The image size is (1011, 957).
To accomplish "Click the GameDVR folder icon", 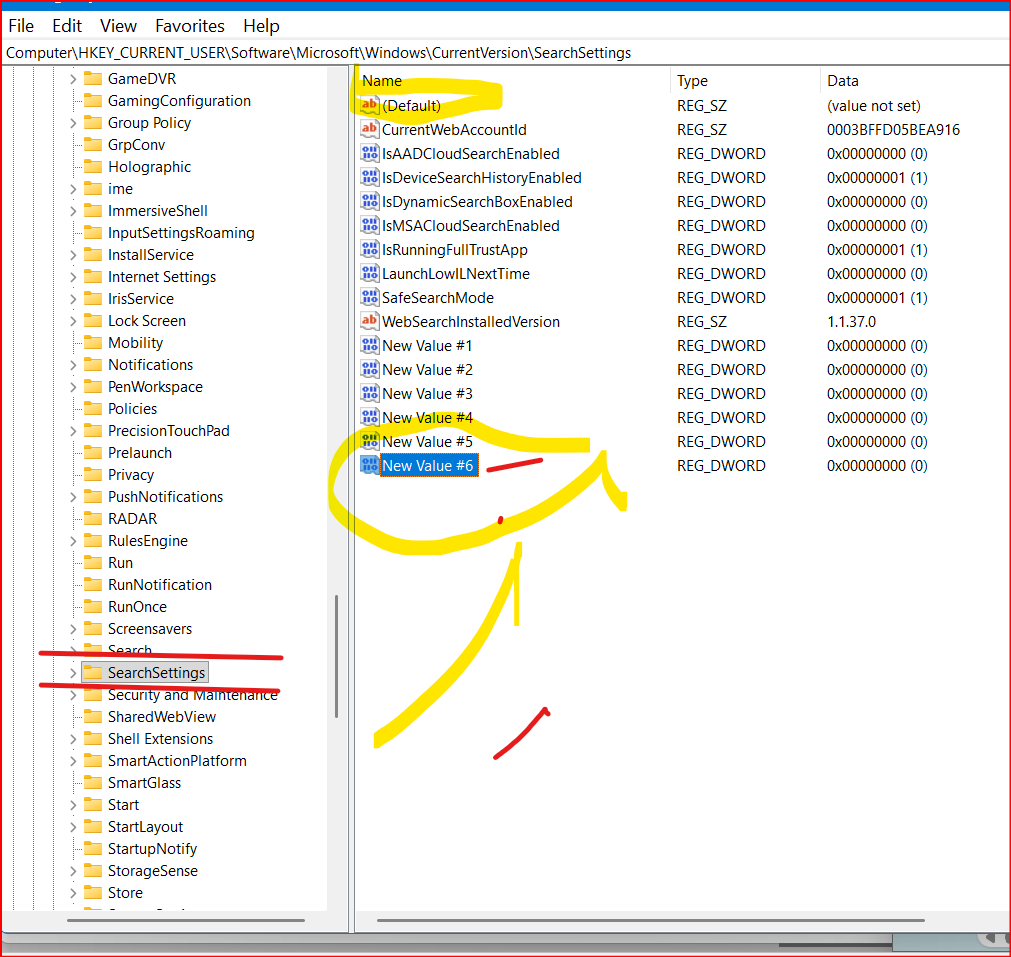I will coord(93,79).
